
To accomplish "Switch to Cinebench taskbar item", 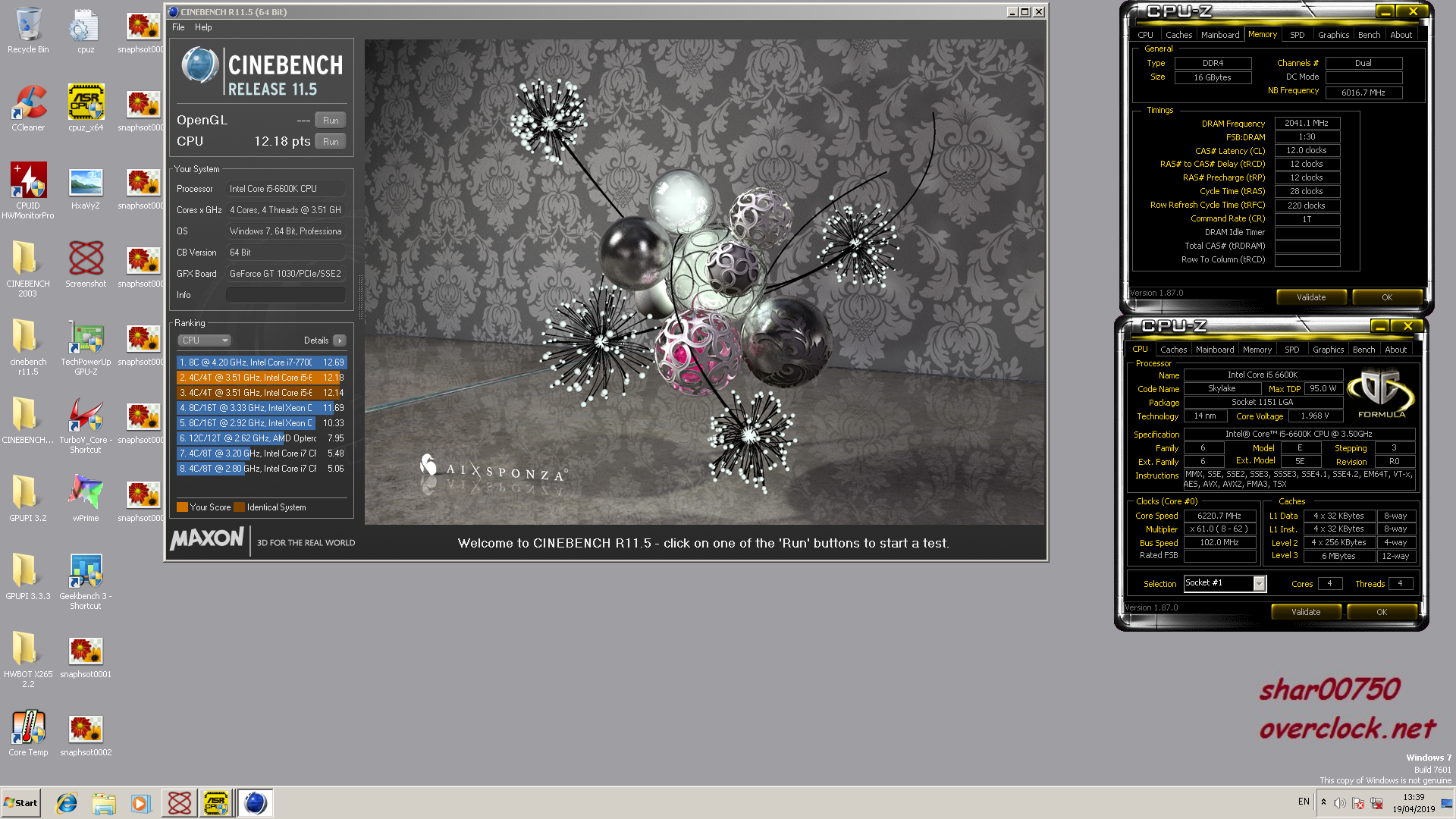I will 256,803.
